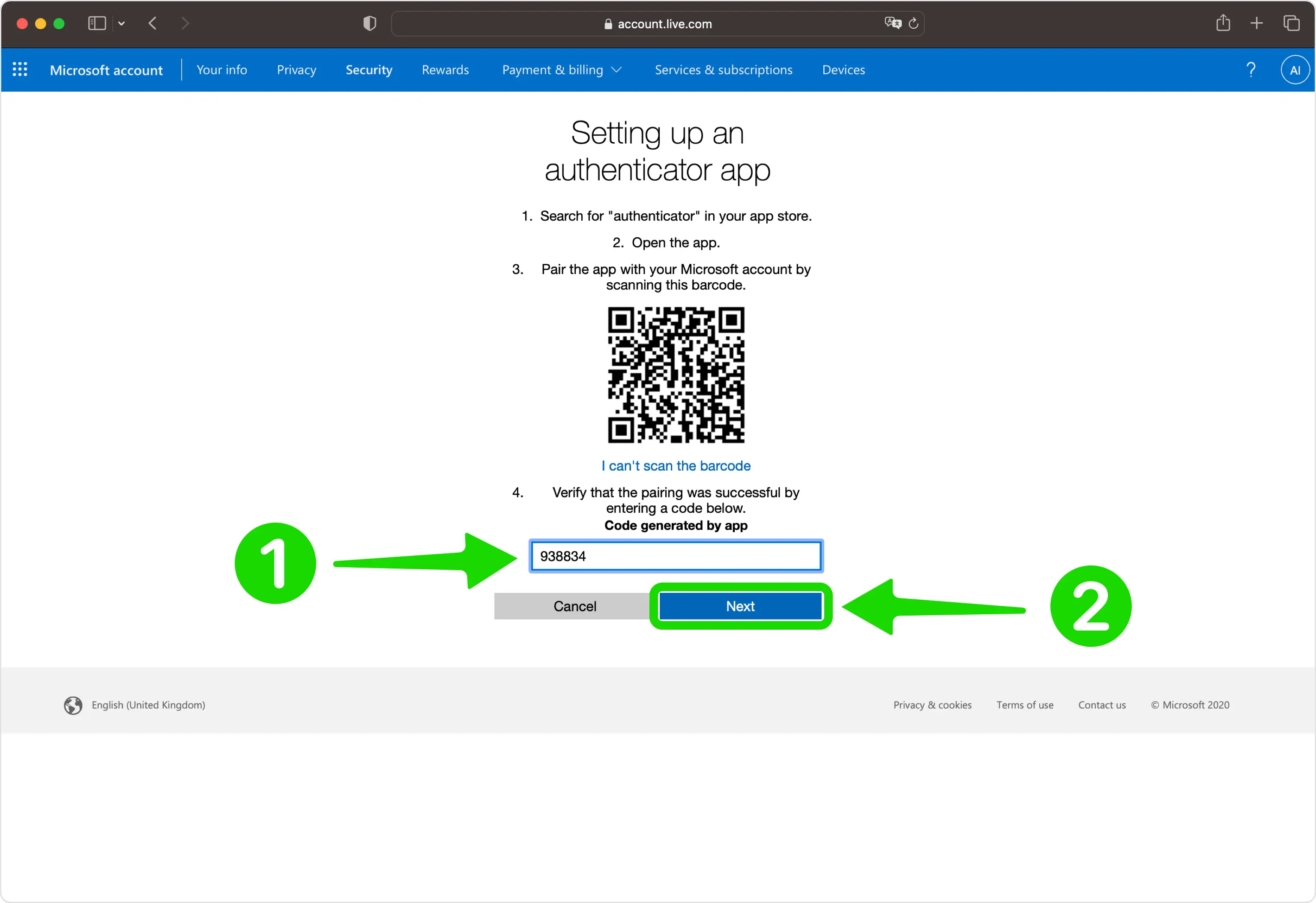
Task: Click "I can't scan the barcode" link
Action: pyautogui.click(x=676, y=465)
